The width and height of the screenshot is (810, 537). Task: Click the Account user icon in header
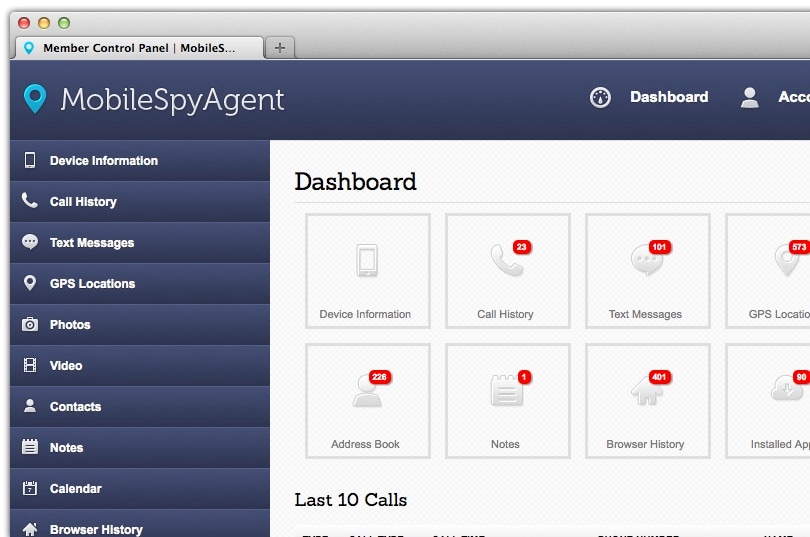(750, 97)
